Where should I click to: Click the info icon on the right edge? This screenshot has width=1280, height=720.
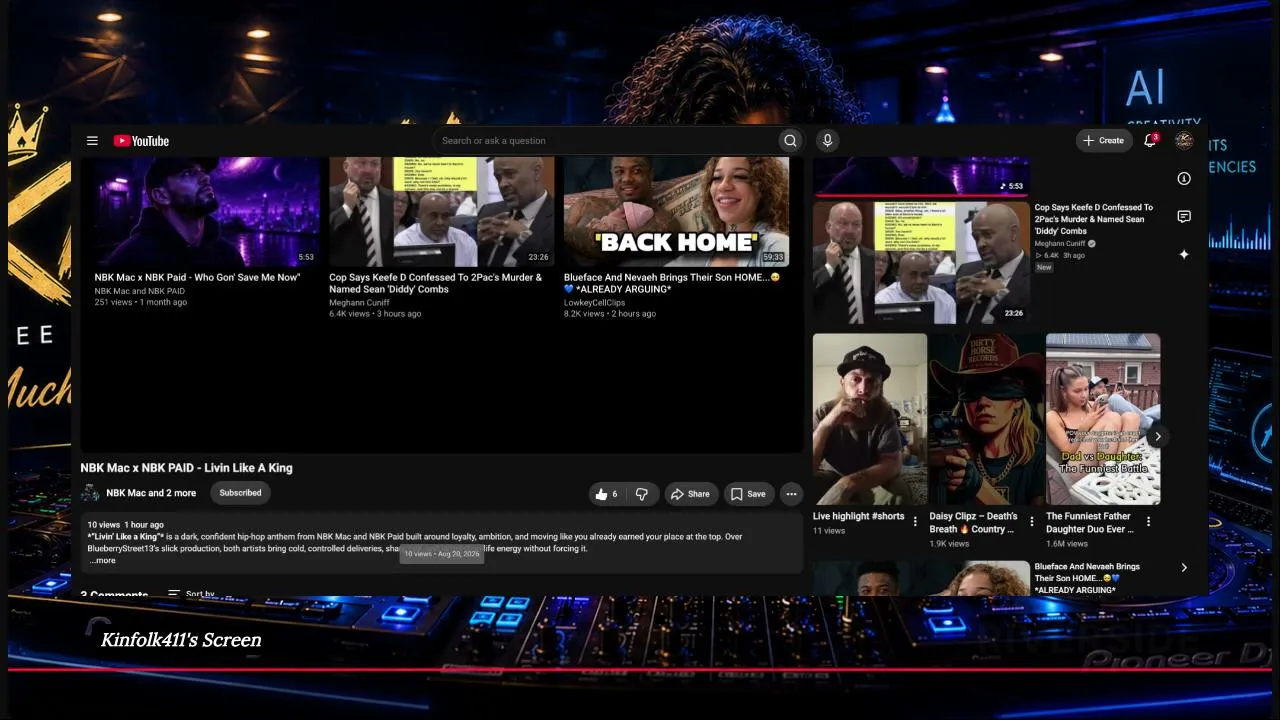[x=1184, y=179]
